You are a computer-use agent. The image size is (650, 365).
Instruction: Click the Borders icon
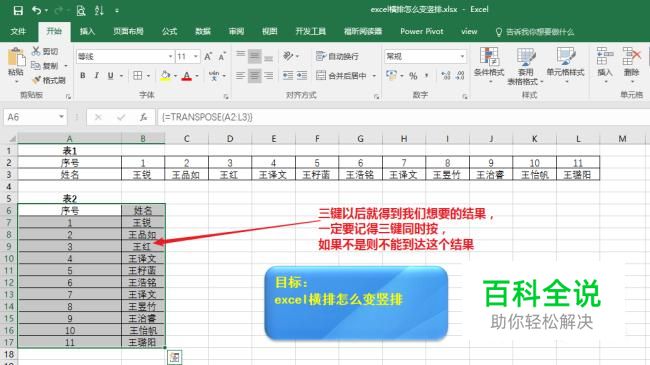(138, 75)
